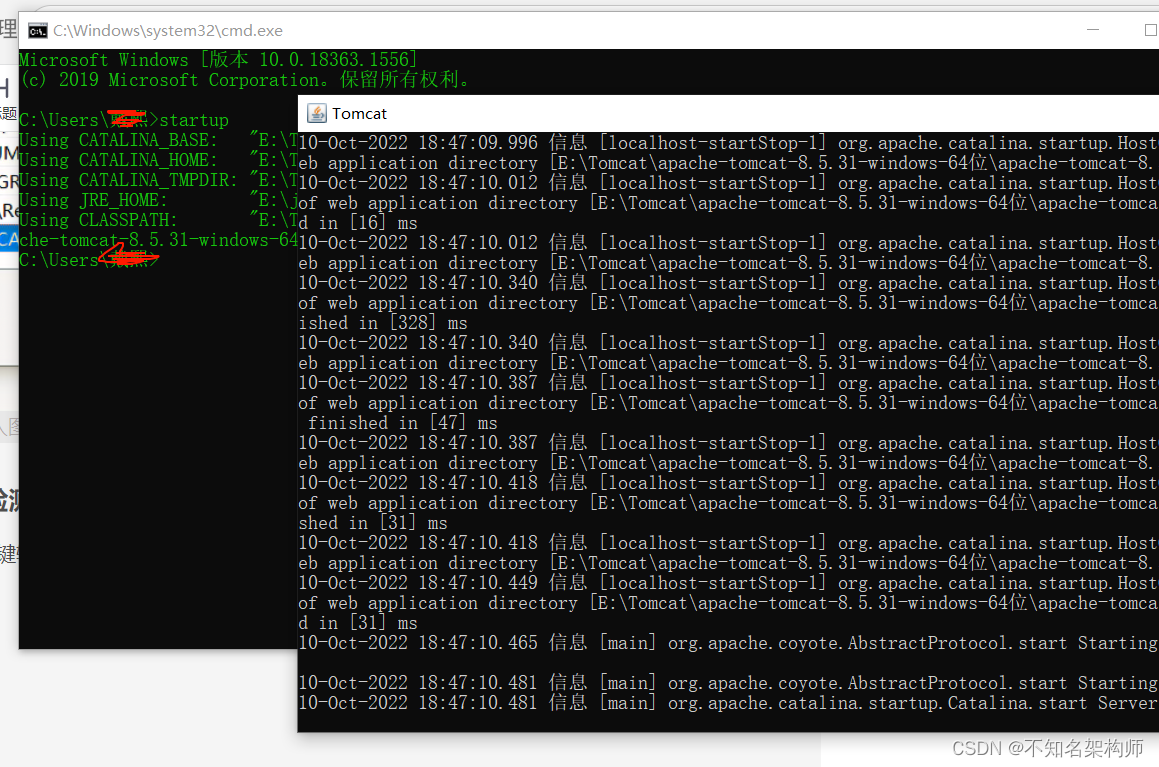Click the Tomcat window title text
Image resolution: width=1159 pixels, height=767 pixels.
(359, 114)
